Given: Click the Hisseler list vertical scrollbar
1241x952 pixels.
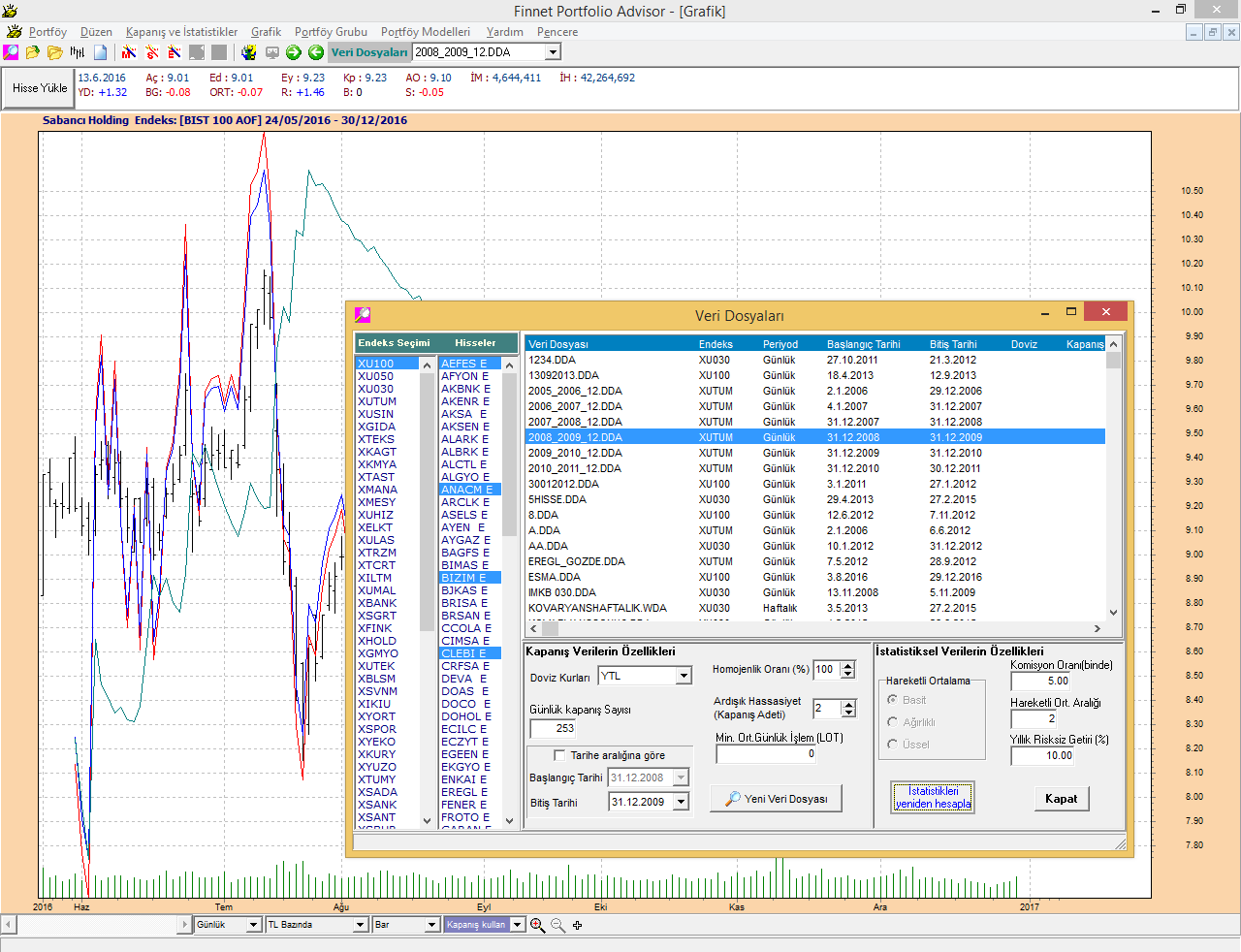Looking at the screenshot, I should tap(510, 591).
